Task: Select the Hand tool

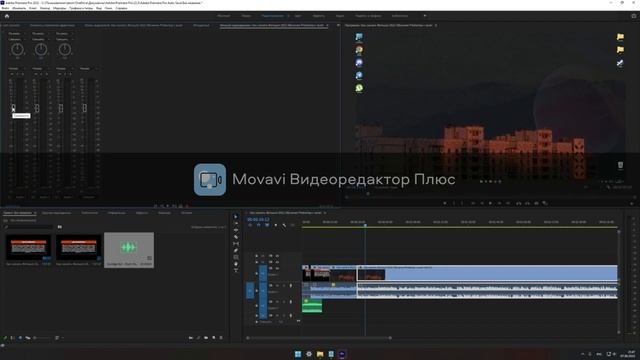Action: point(236,264)
